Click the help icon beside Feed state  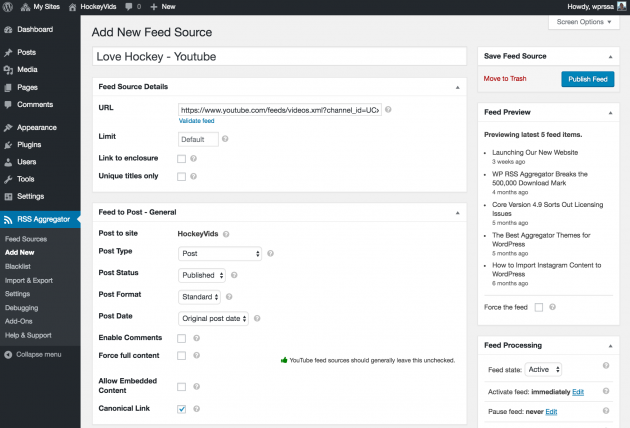[606, 365]
